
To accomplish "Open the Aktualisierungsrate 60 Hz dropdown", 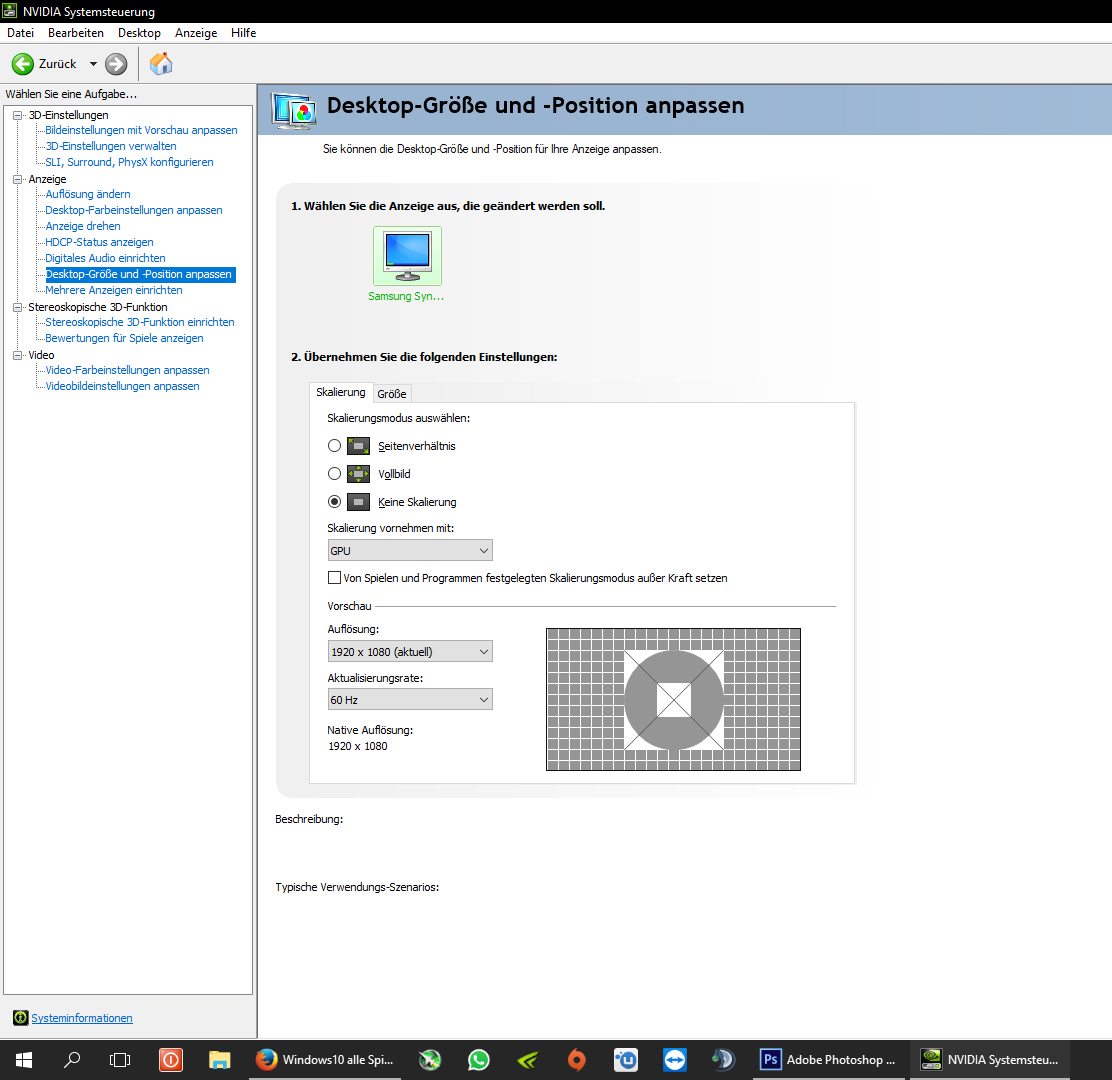I will click(410, 700).
